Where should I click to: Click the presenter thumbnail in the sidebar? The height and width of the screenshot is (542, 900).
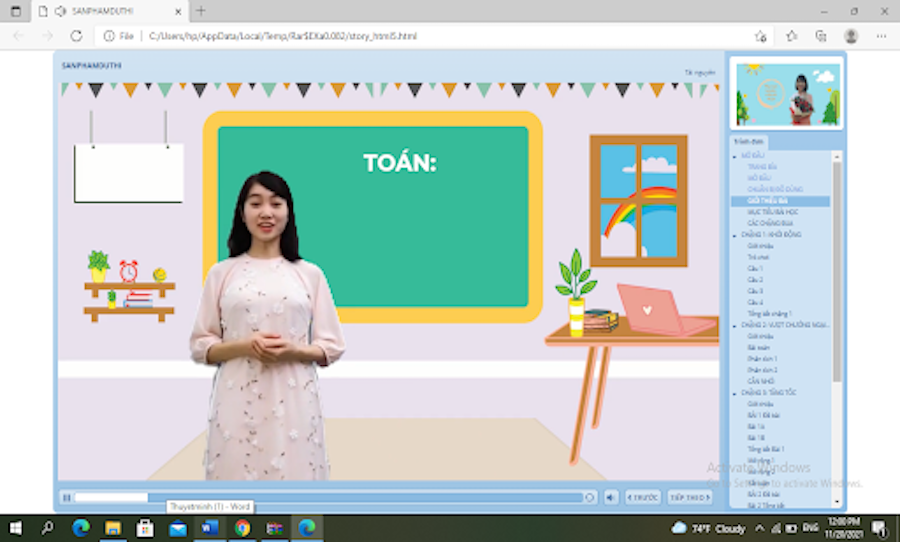787,93
